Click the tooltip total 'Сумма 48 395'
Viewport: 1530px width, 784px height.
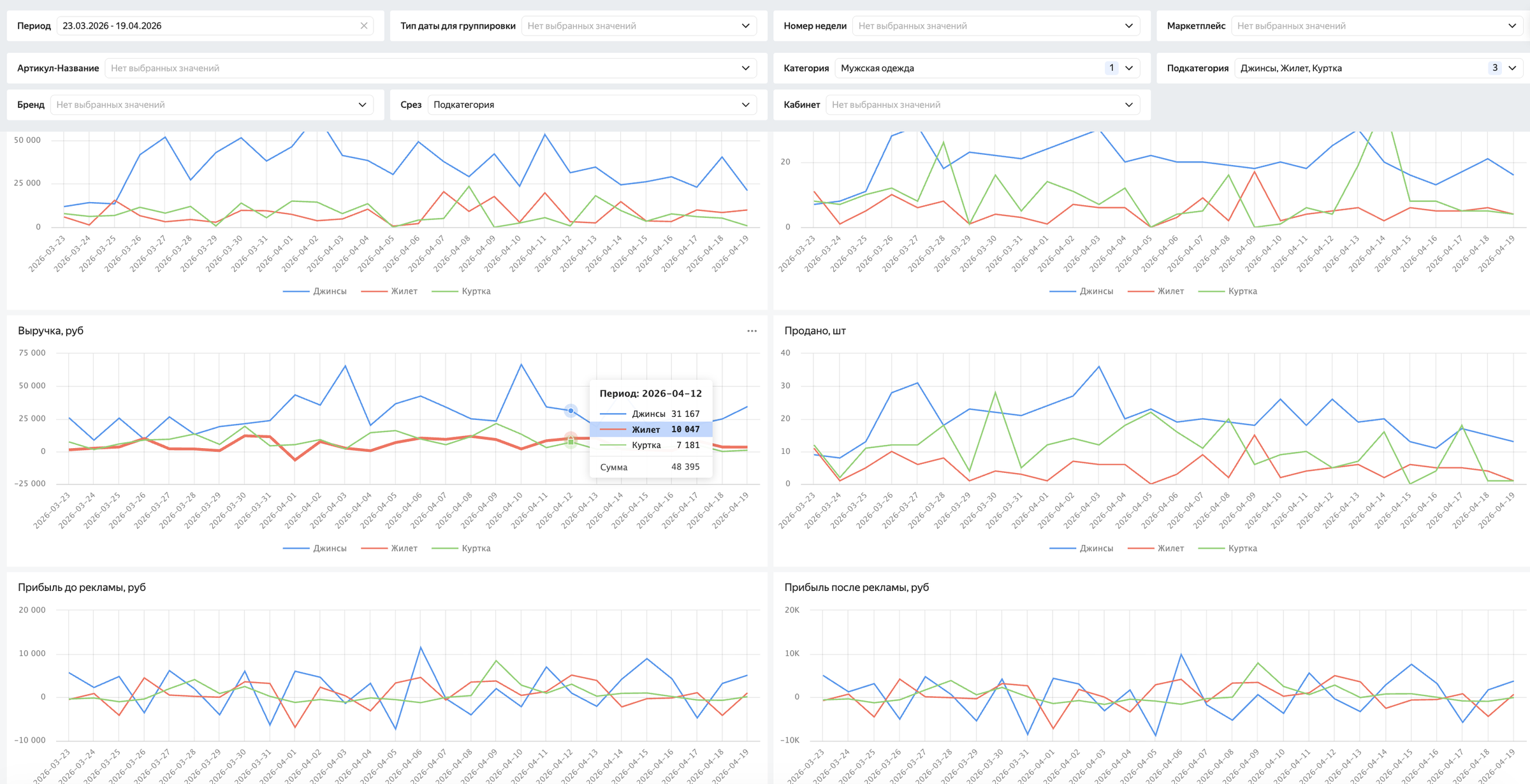(x=650, y=467)
